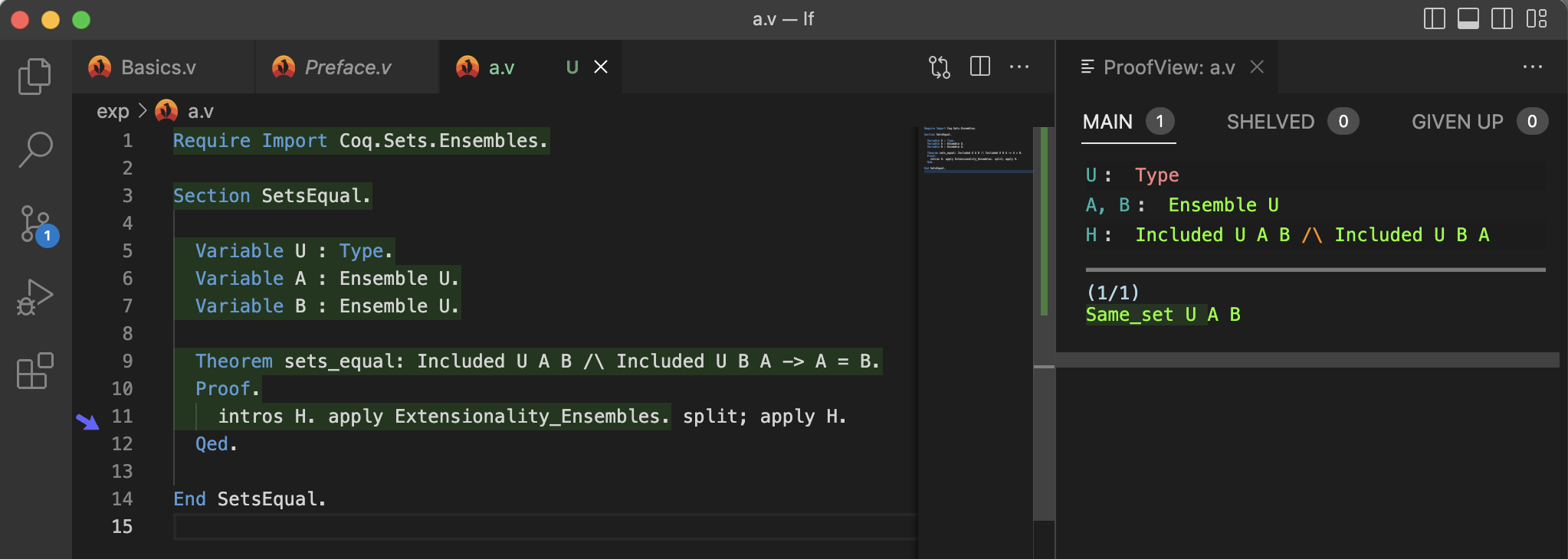Image resolution: width=1568 pixels, height=559 pixels.
Task: Open the Run and Debug view
Action: coord(35,298)
